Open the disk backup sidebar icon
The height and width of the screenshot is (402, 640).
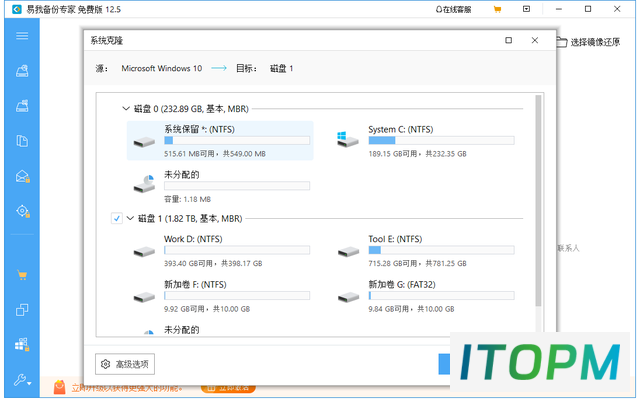pos(22,71)
